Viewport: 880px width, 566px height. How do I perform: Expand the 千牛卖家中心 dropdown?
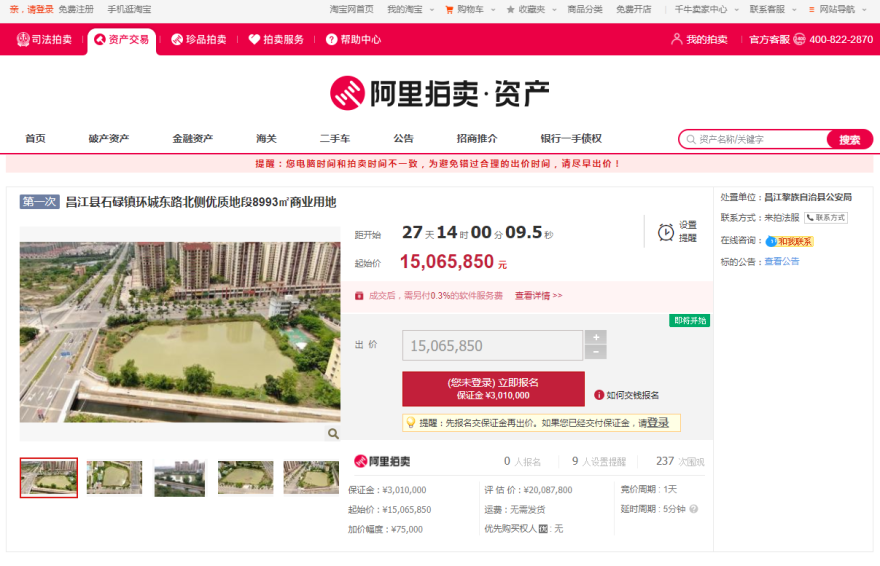[706, 9]
